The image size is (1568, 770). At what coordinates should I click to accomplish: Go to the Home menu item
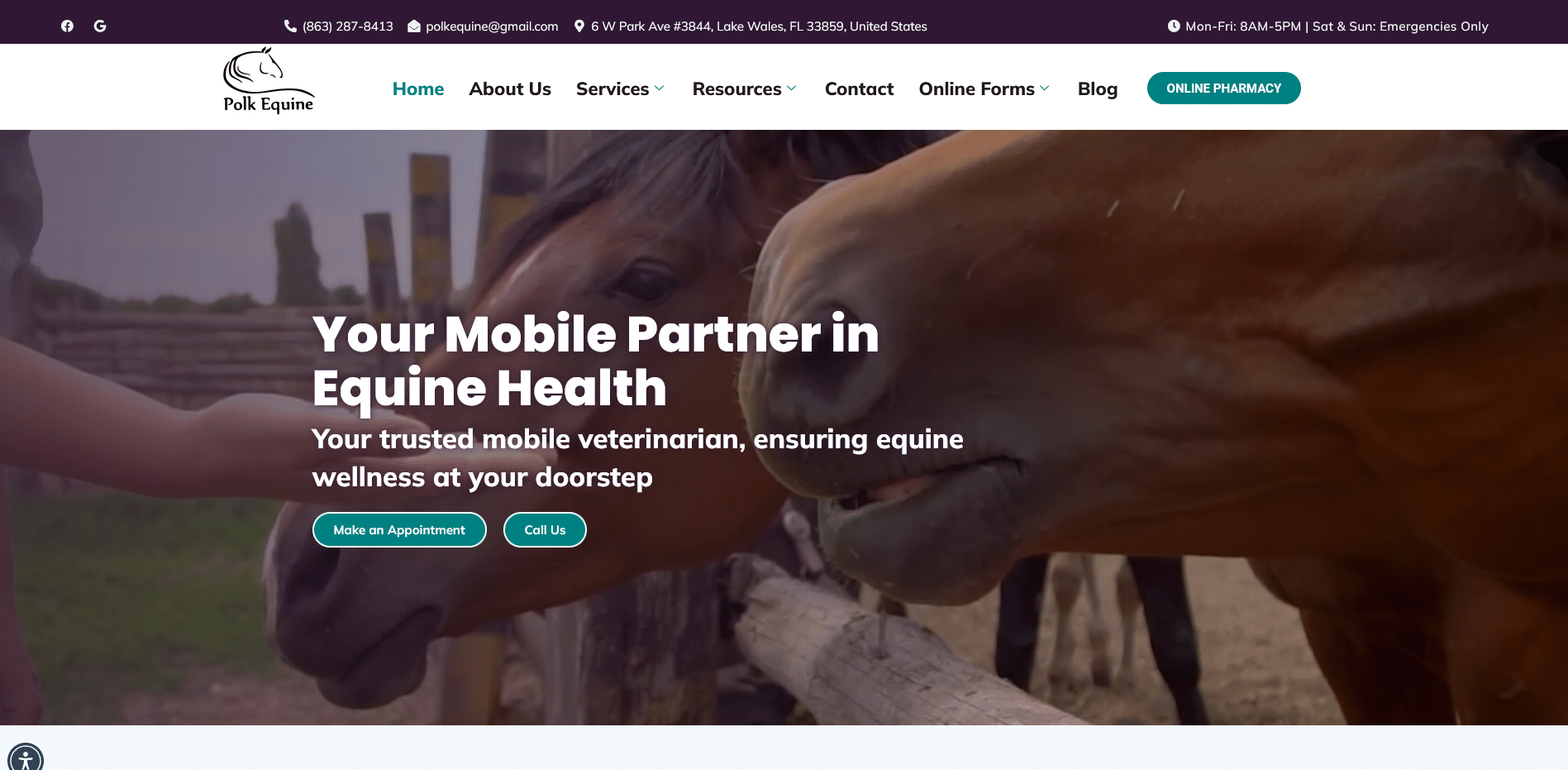[418, 88]
